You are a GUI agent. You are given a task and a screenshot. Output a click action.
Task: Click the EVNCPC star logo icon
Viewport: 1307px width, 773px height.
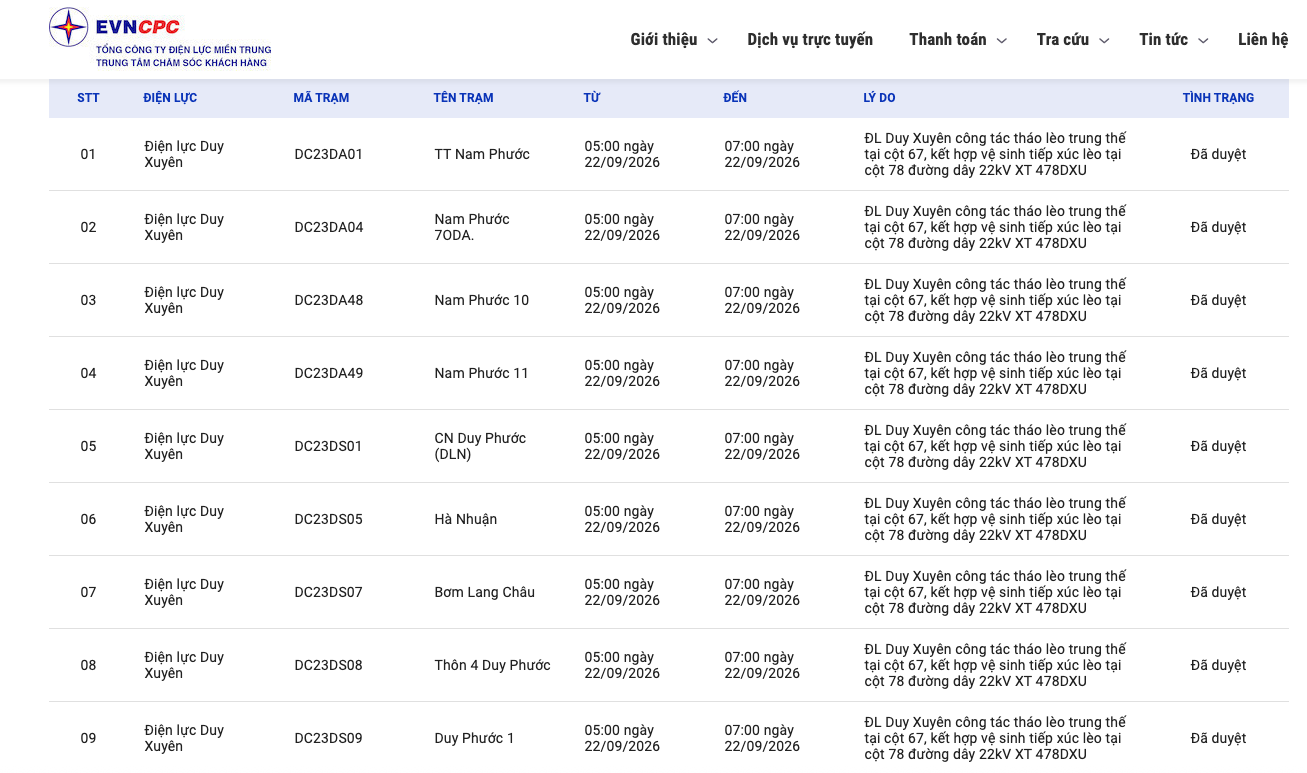tap(69, 27)
